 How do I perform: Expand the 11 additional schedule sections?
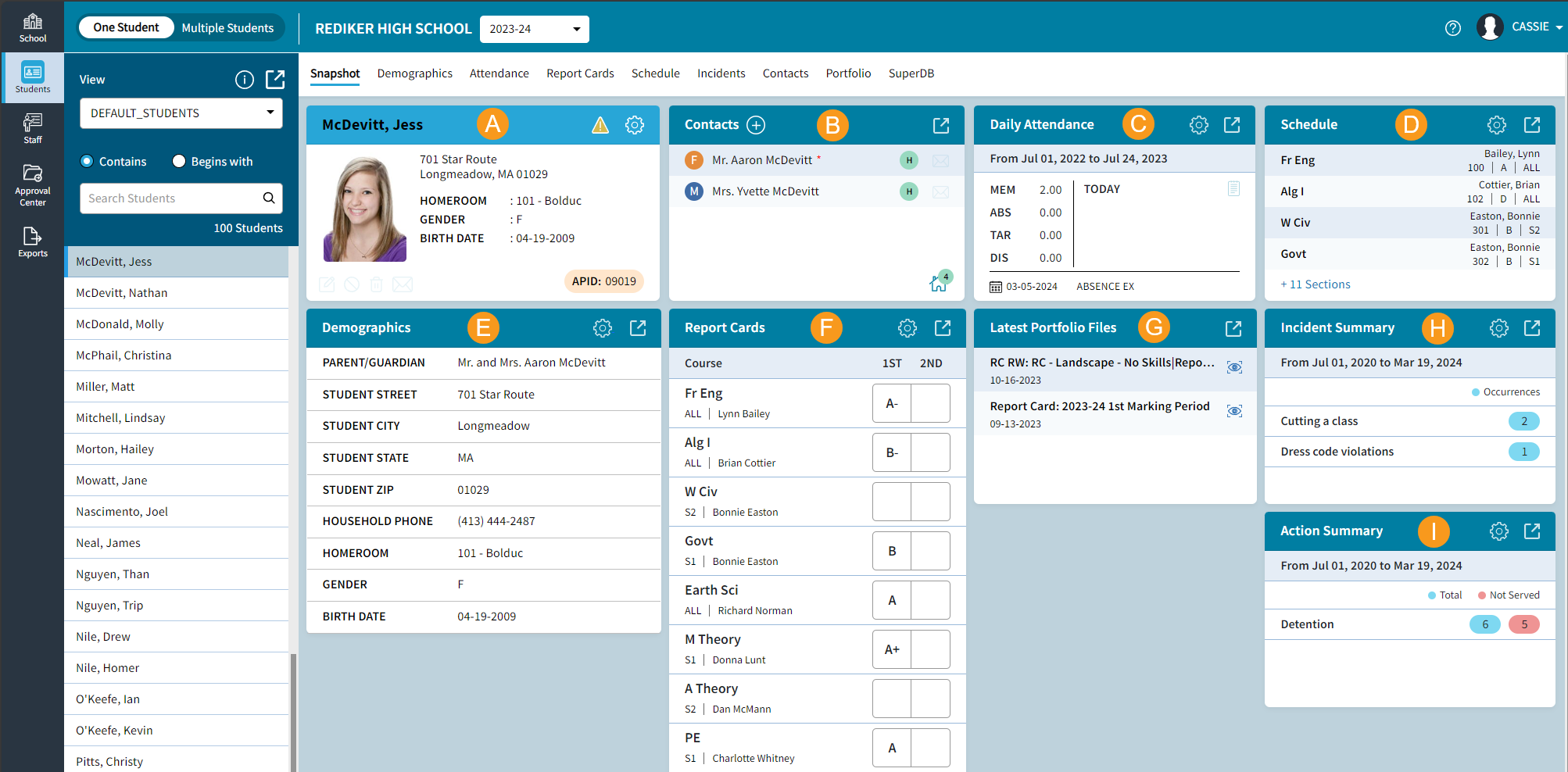point(1316,284)
